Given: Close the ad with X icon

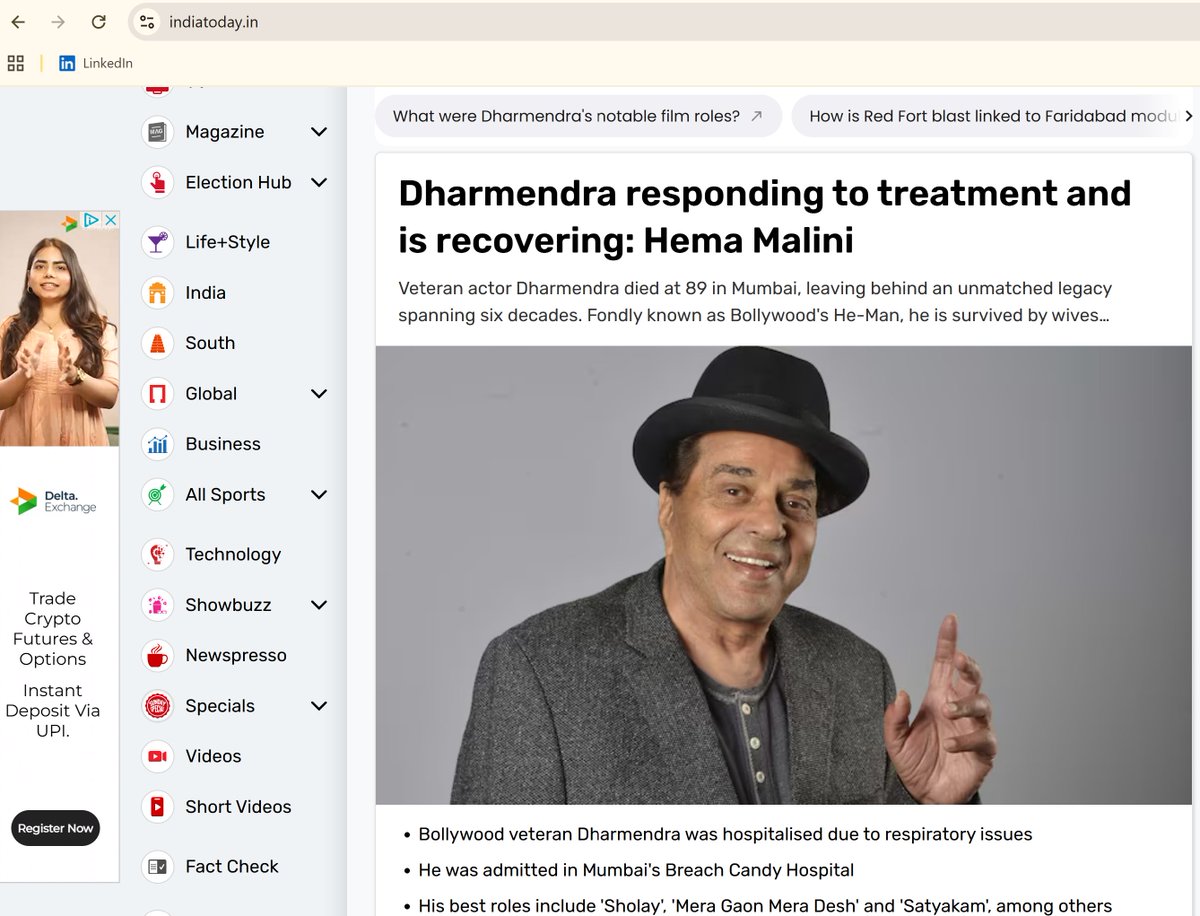Looking at the screenshot, I should click(111, 220).
